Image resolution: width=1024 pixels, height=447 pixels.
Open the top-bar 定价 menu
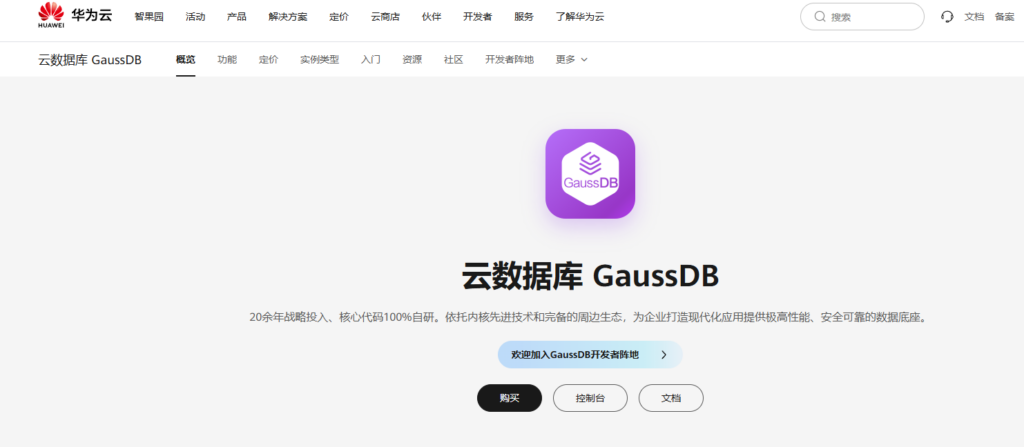(339, 17)
